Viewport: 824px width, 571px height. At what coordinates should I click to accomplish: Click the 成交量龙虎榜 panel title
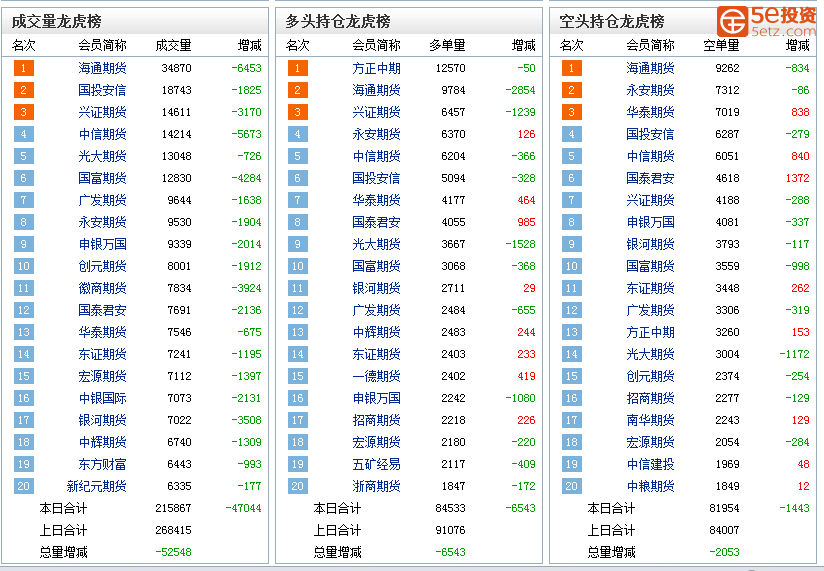coord(56,22)
